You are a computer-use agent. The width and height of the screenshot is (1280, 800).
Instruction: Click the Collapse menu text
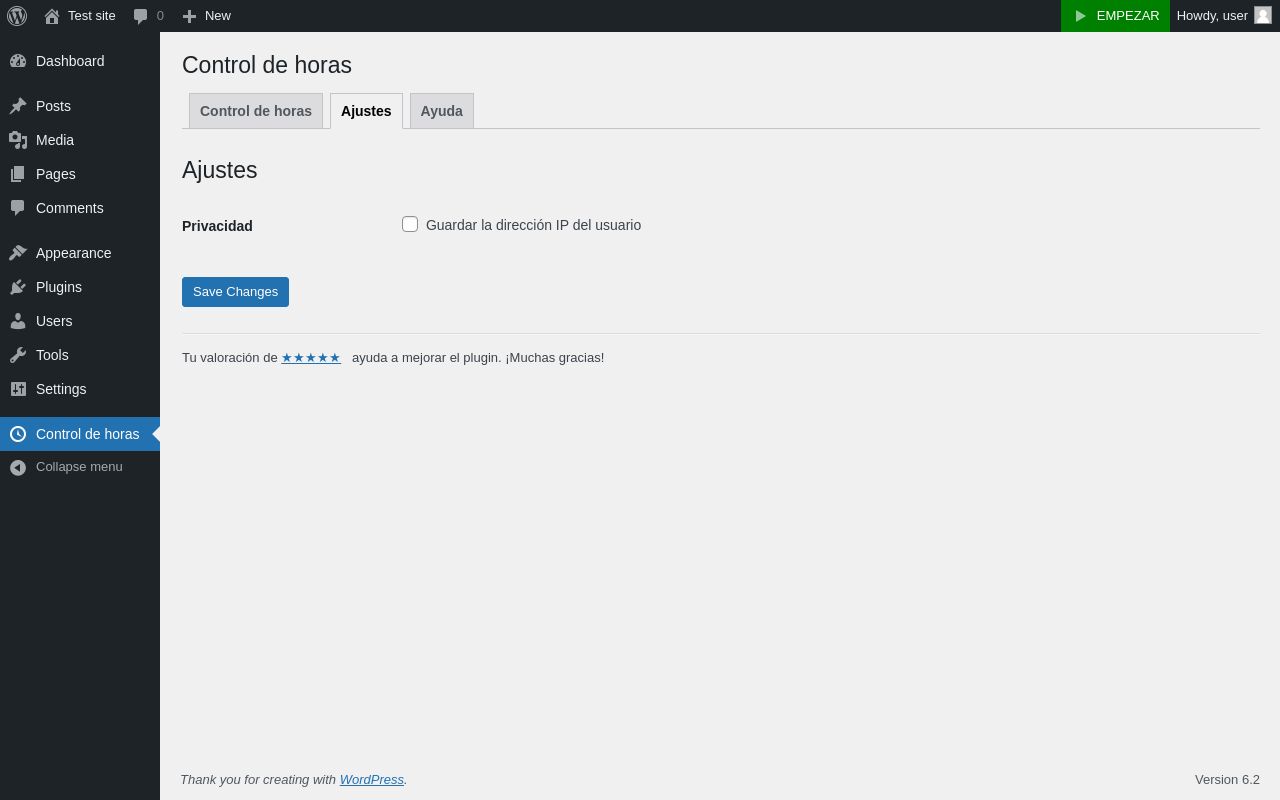pos(79,467)
